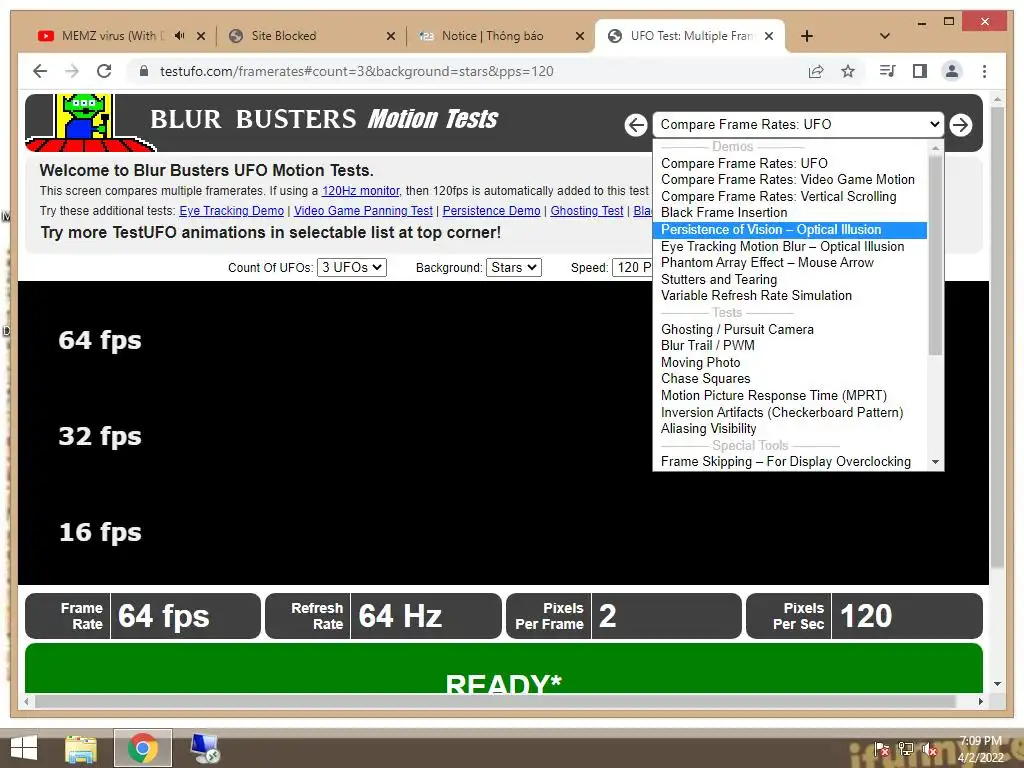Share this page via share icon
This screenshot has width=1024, height=768.
[x=816, y=71]
